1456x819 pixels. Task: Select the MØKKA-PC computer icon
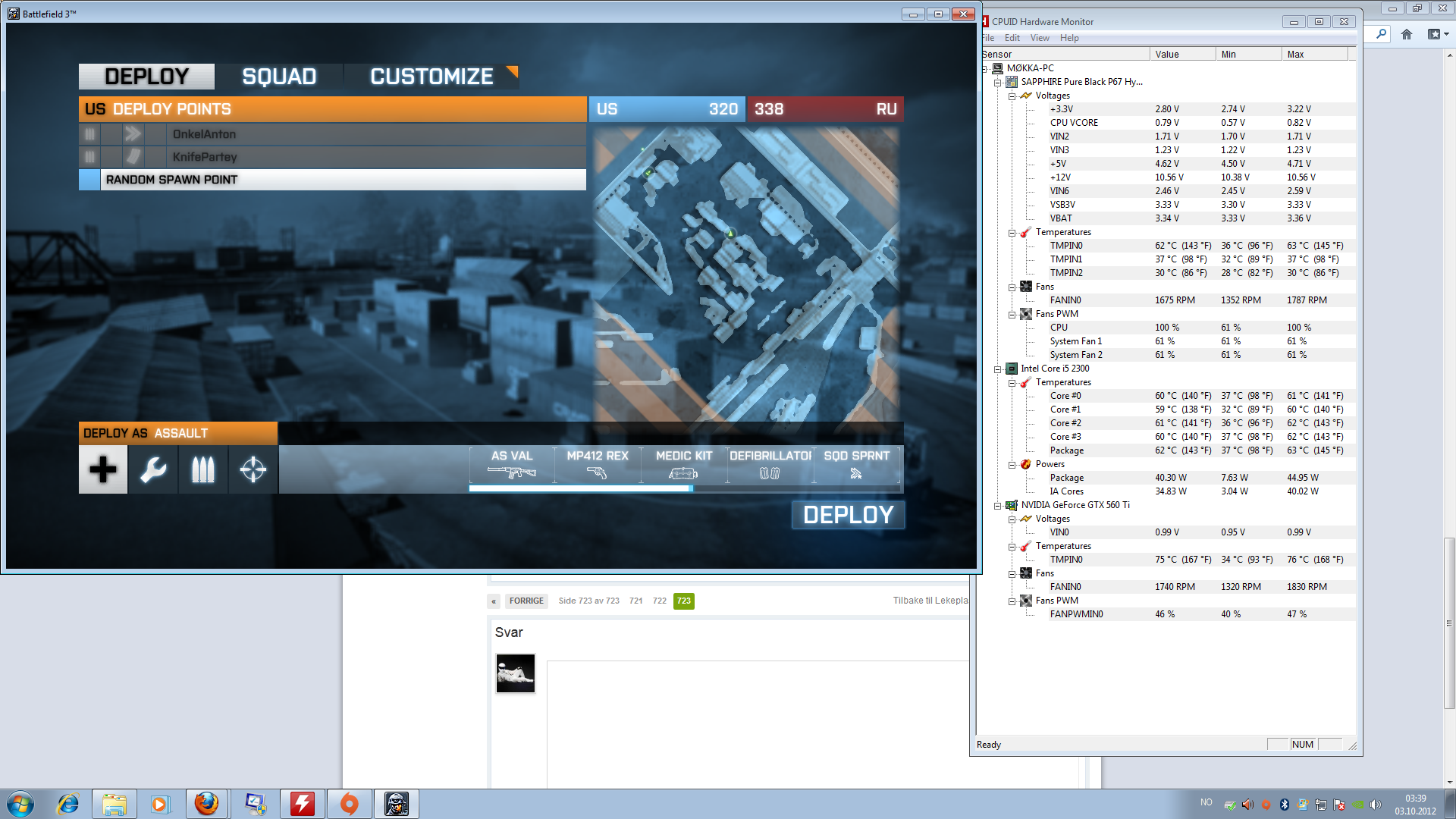[998, 68]
